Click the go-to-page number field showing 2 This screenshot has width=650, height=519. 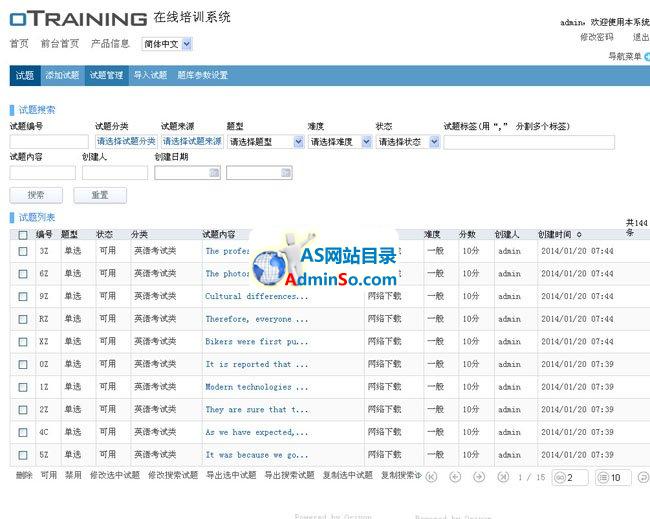pyautogui.click(x=570, y=478)
